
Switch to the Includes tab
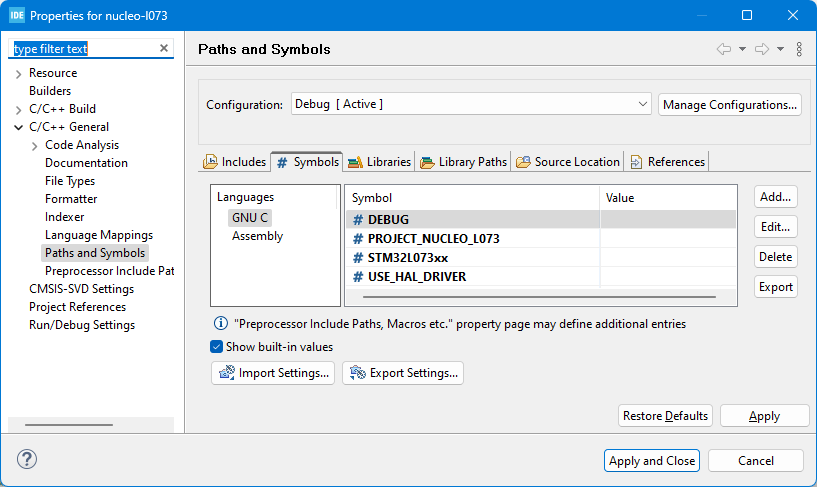pyautogui.click(x=235, y=162)
